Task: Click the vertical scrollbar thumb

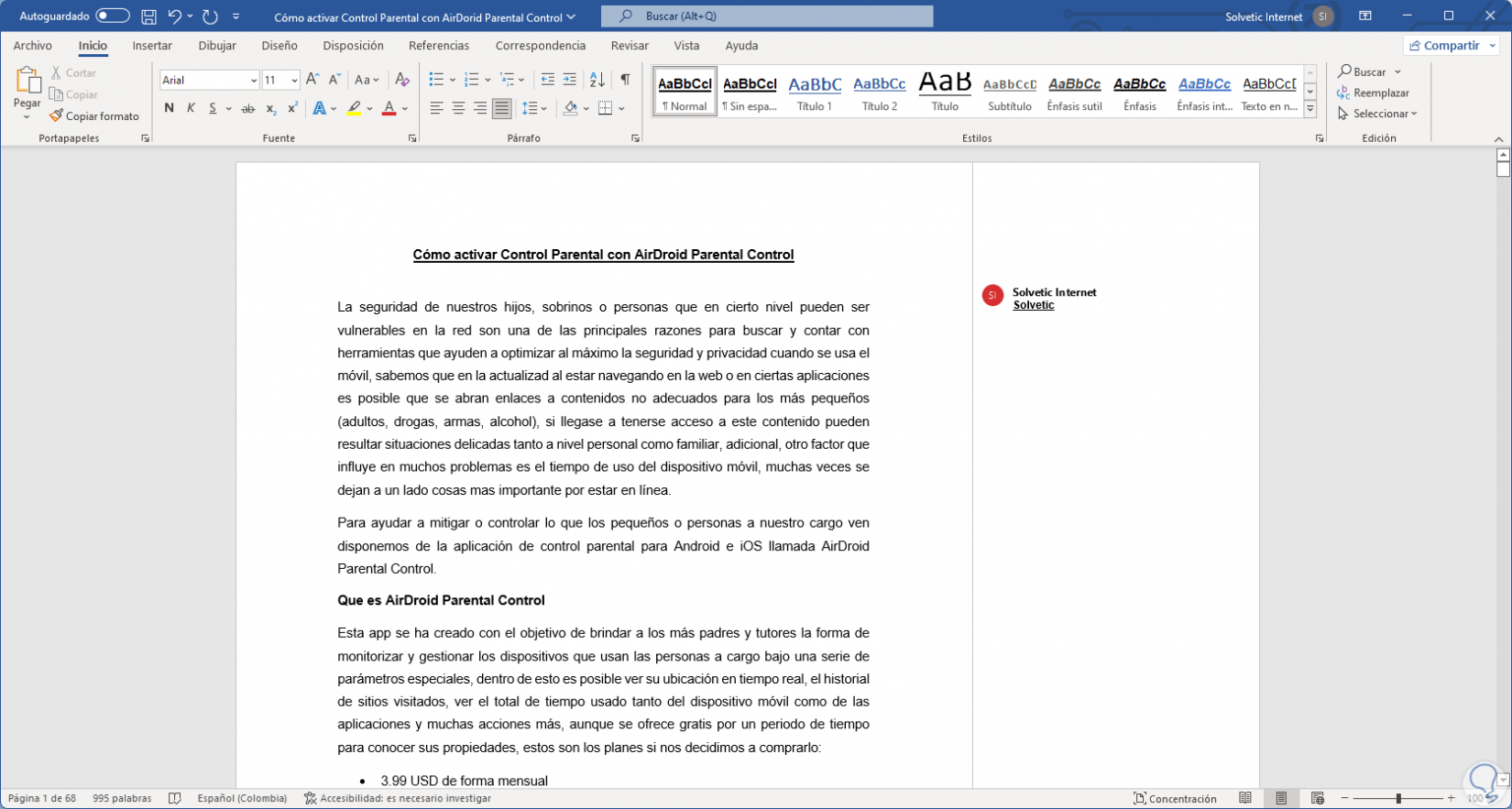Action: (1503, 169)
